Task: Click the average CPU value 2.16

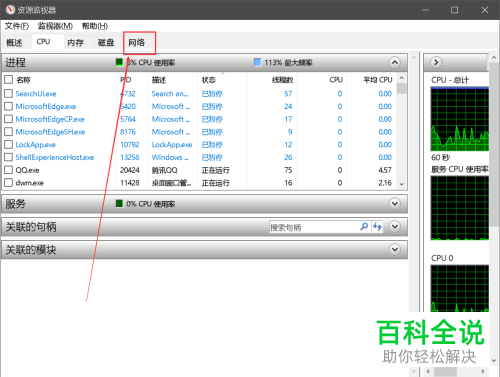Action: tap(385, 183)
